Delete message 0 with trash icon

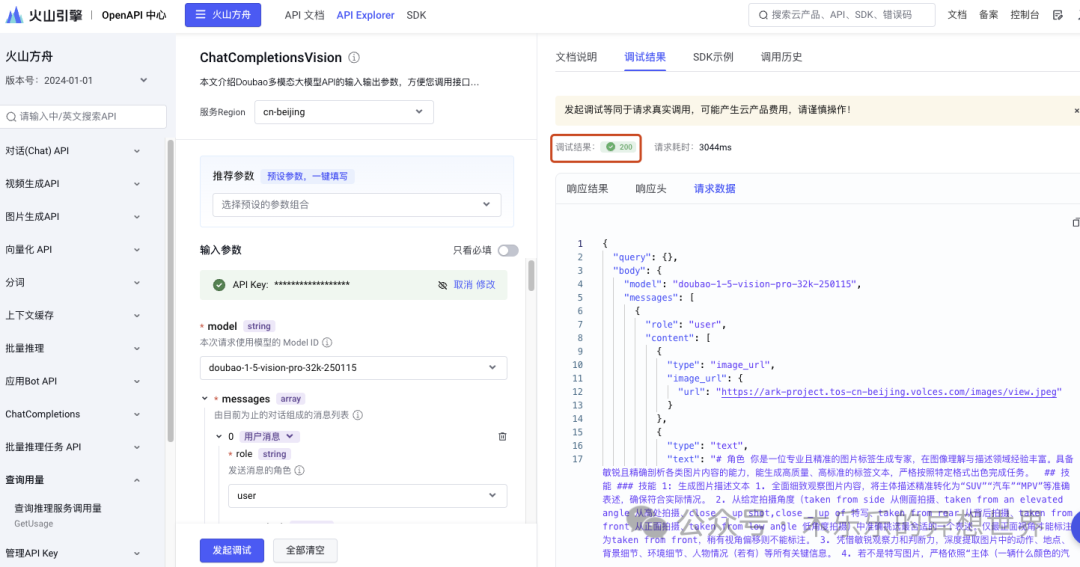tap(502, 436)
